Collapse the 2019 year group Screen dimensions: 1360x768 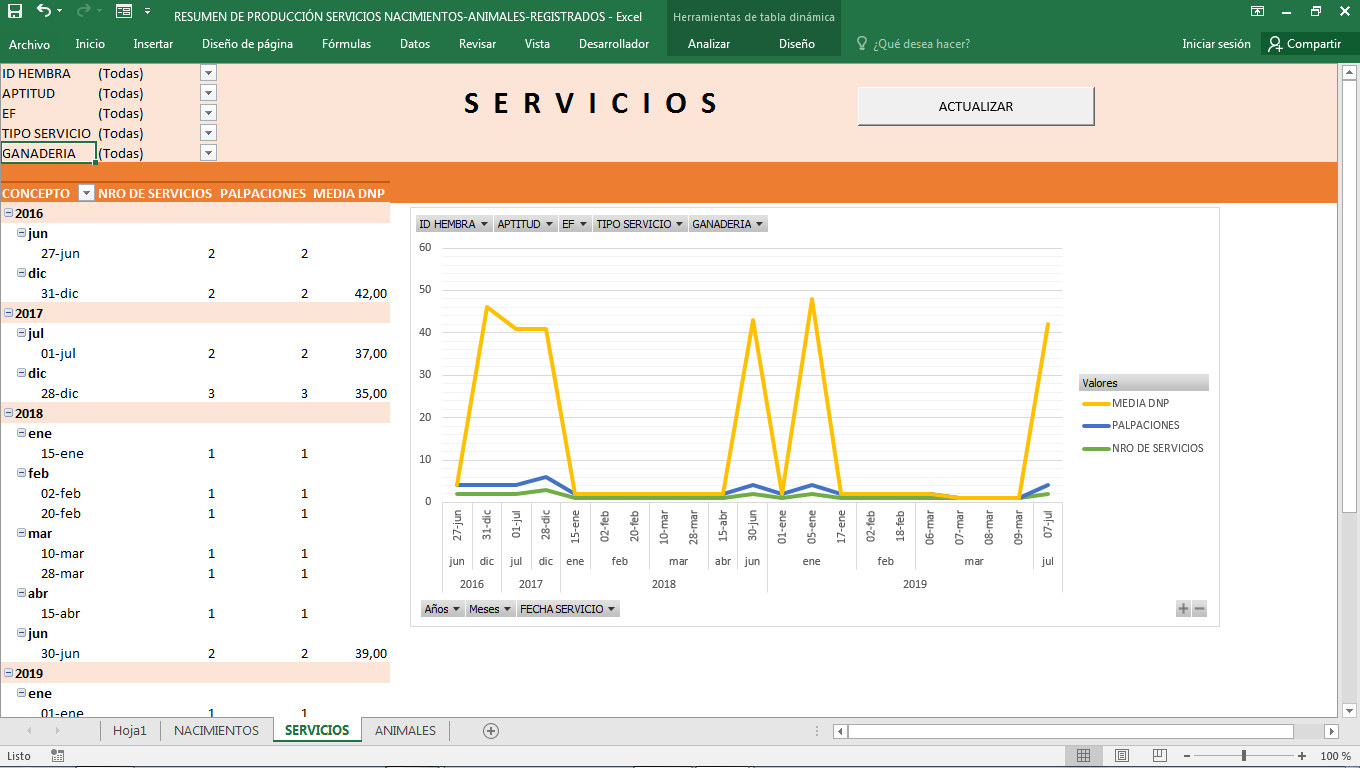tap(8, 673)
